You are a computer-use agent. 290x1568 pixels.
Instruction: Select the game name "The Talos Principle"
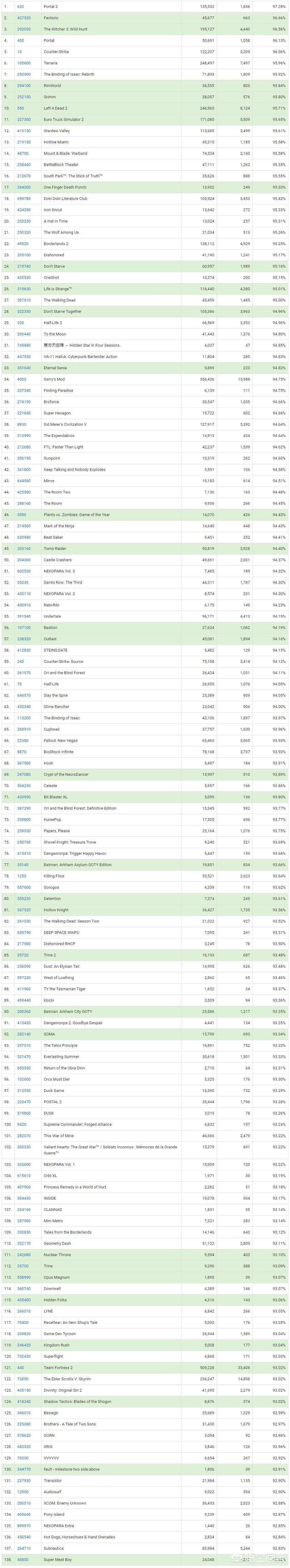click(60, 1046)
